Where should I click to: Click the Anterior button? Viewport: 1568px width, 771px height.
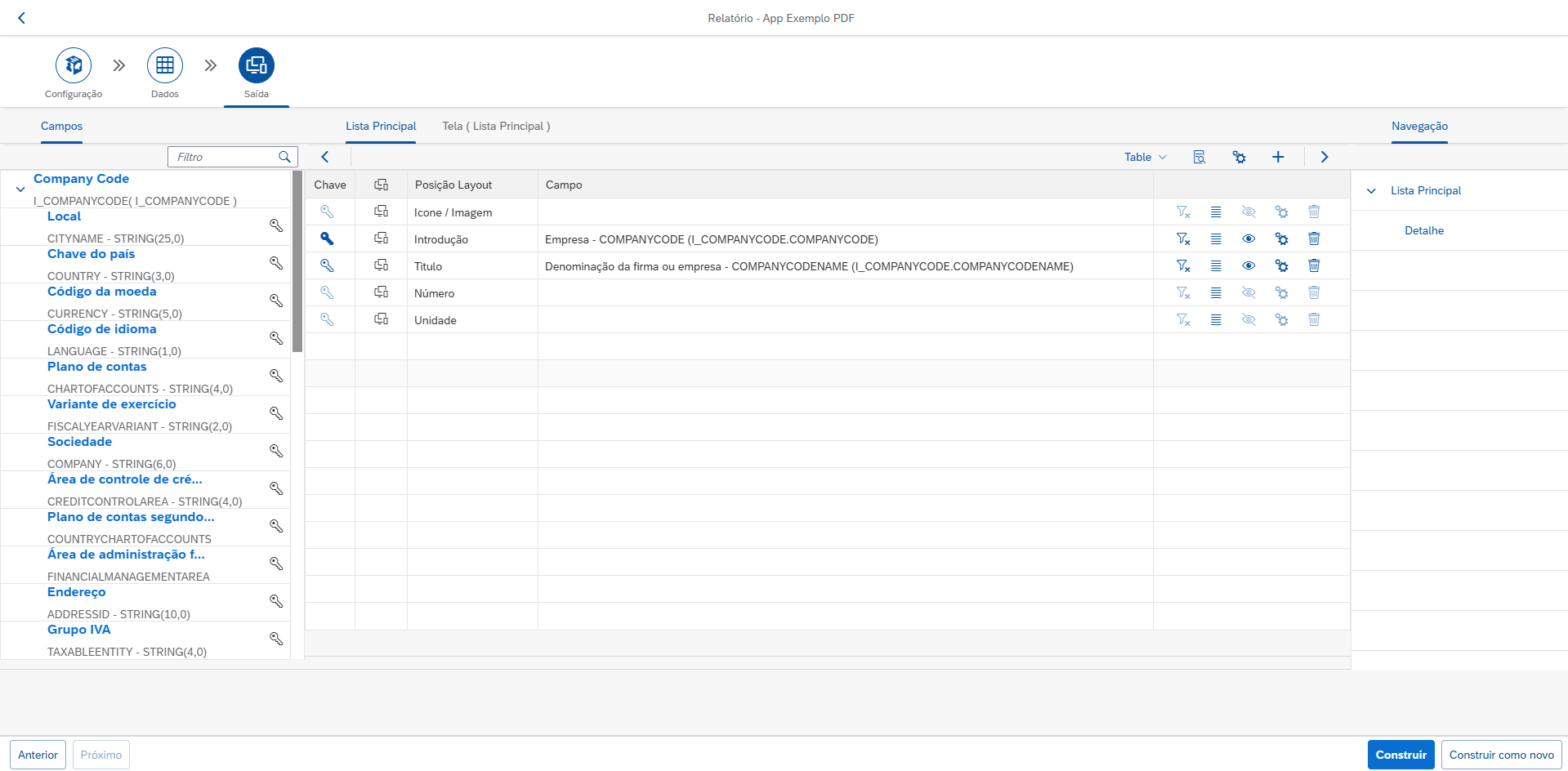[38, 755]
